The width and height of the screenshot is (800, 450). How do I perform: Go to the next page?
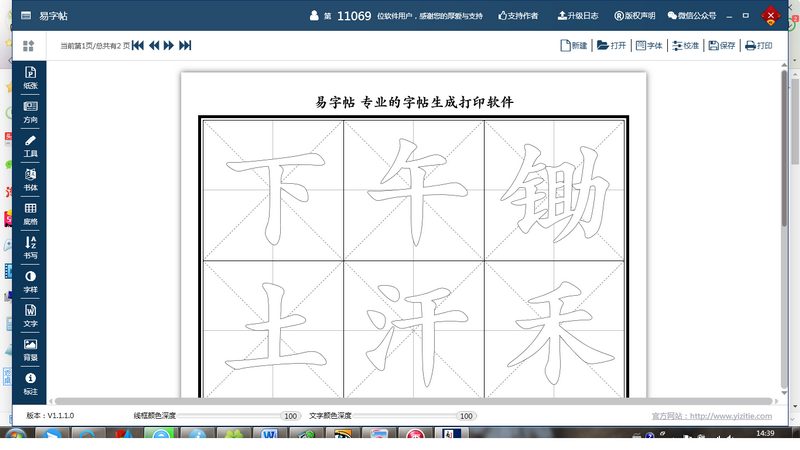click(169, 45)
